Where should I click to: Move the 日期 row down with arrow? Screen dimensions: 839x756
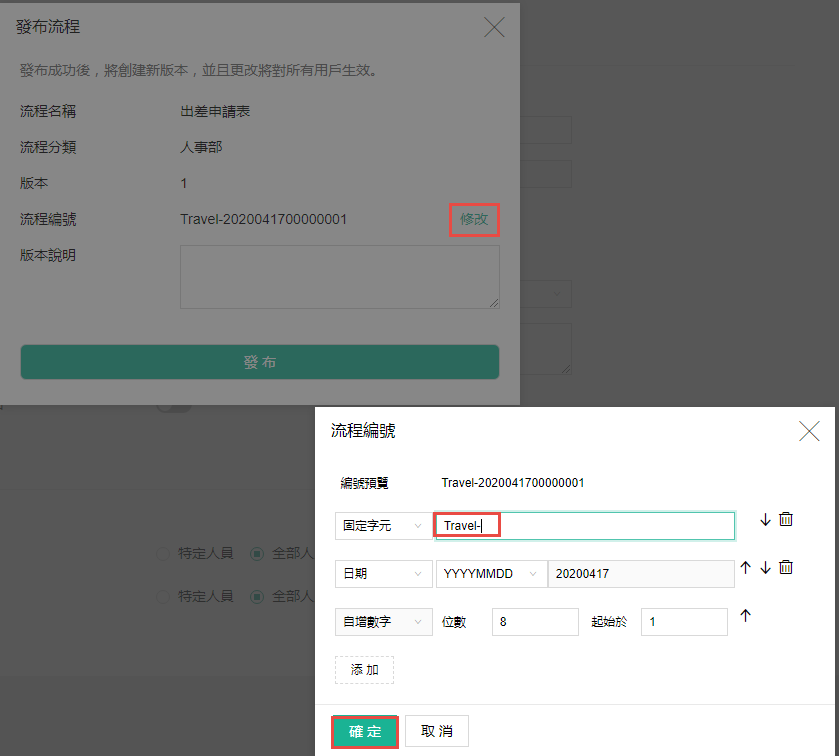pyautogui.click(x=765, y=568)
